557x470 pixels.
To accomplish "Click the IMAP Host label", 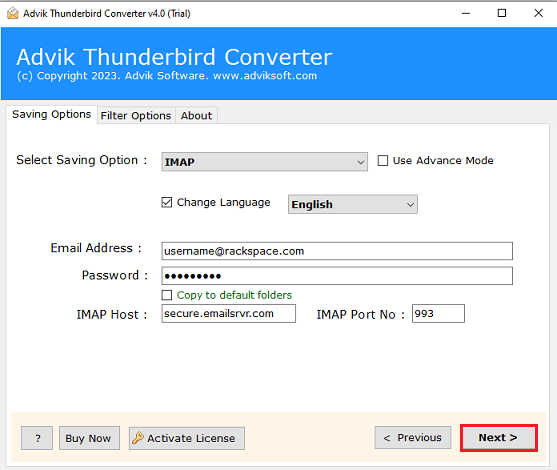I will click(x=112, y=314).
